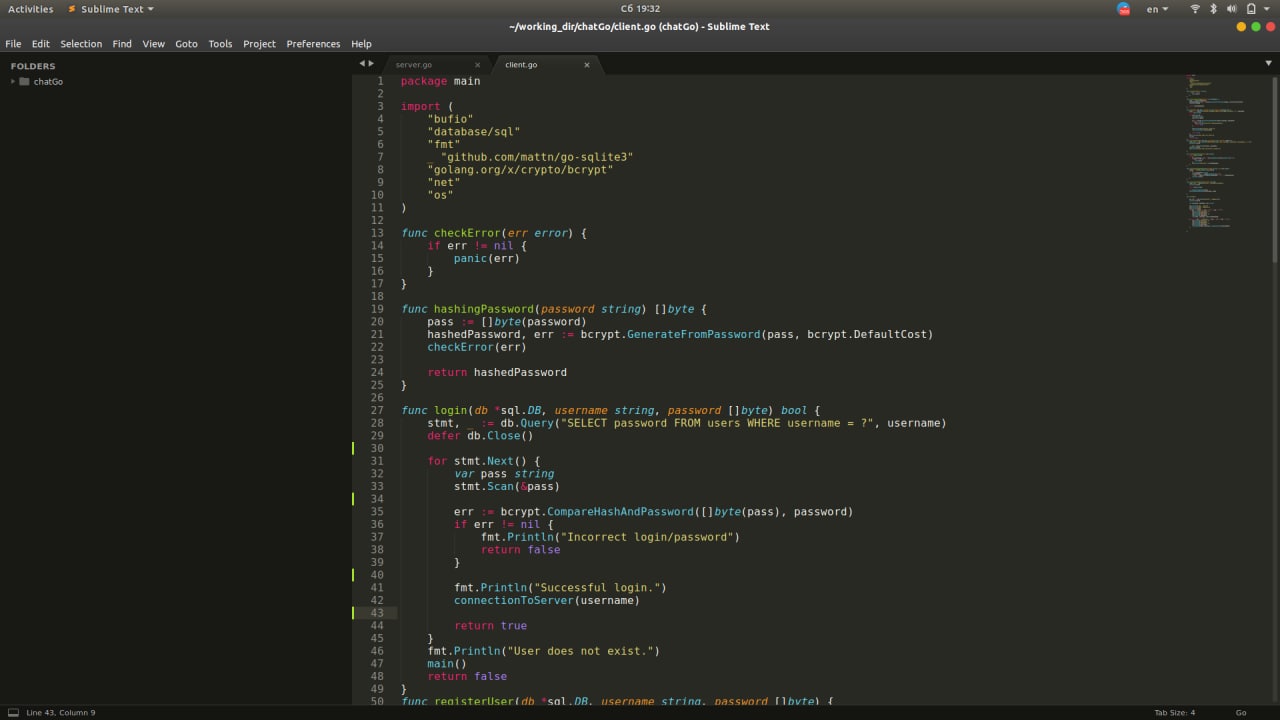Open the Wi-Fi network indicator
The image size is (1280, 720).
pyautogui.click(x=1195, y=9)
